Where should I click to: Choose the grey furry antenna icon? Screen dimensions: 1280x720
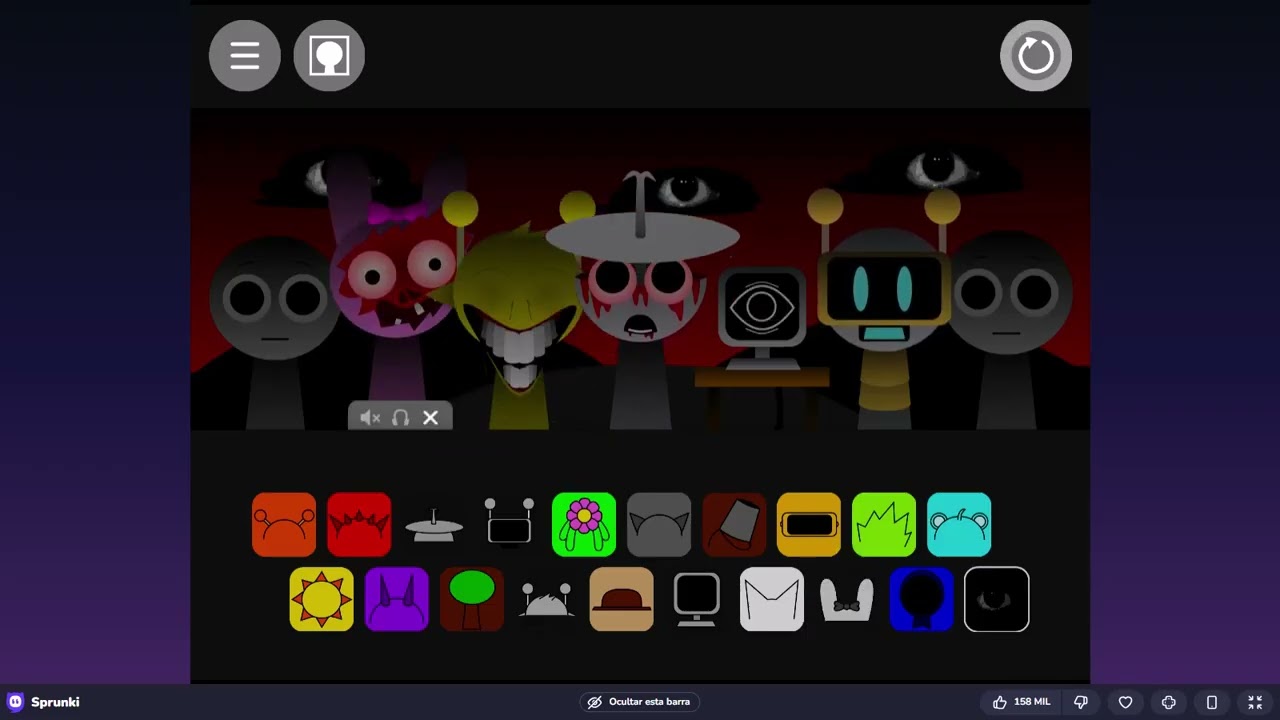(547, 599)
